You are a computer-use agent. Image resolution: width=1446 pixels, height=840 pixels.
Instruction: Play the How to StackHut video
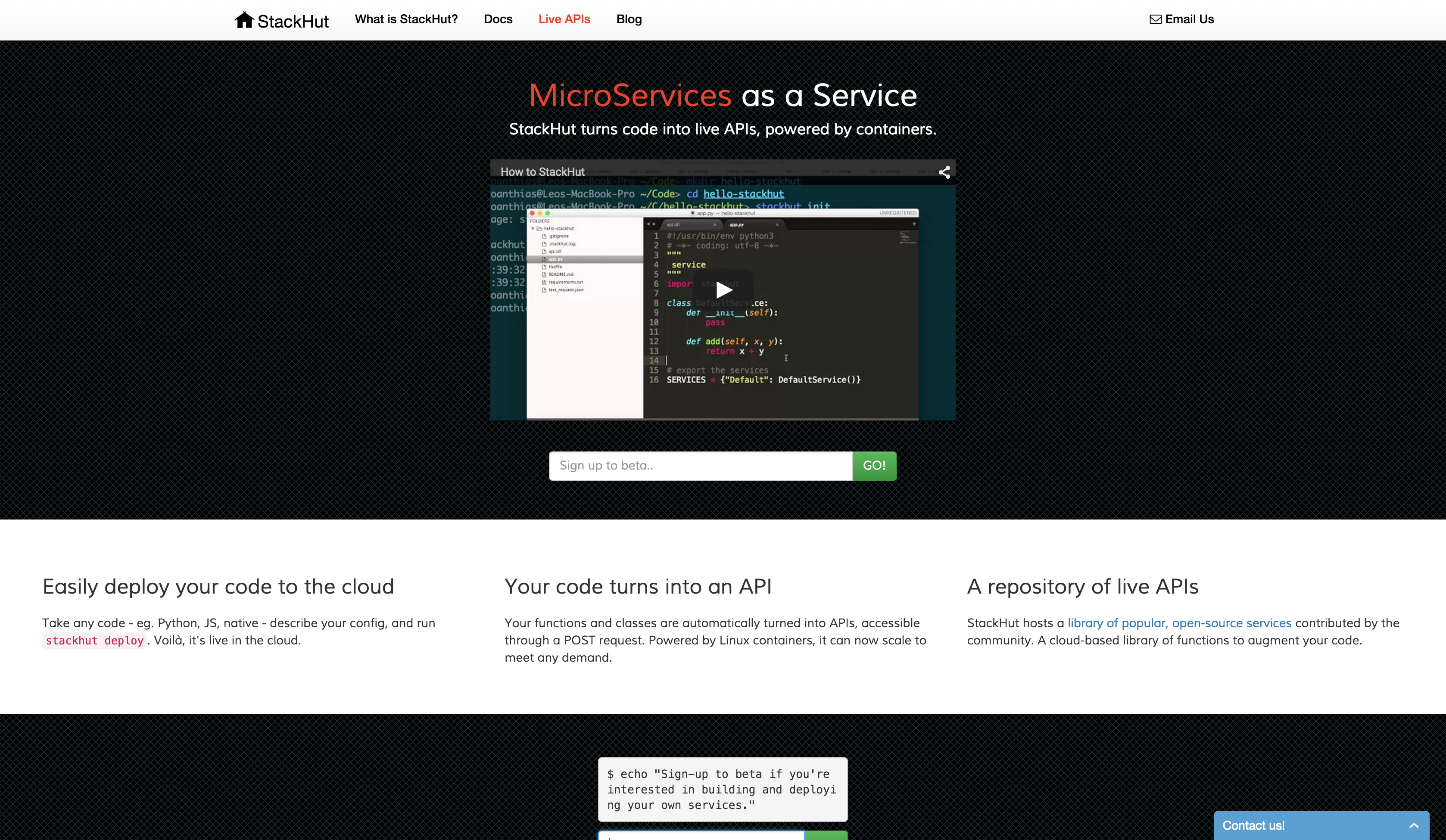723,290
